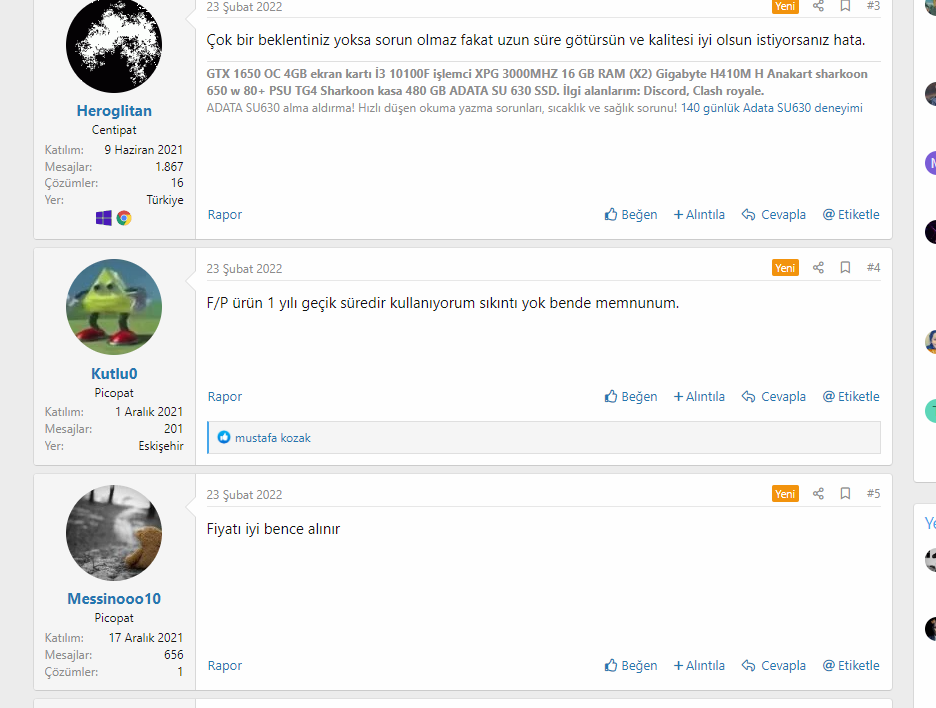Like Kutlu0's post with Beğen
Viewport: 936px width, 708px height.
click(x=631, y=396)
